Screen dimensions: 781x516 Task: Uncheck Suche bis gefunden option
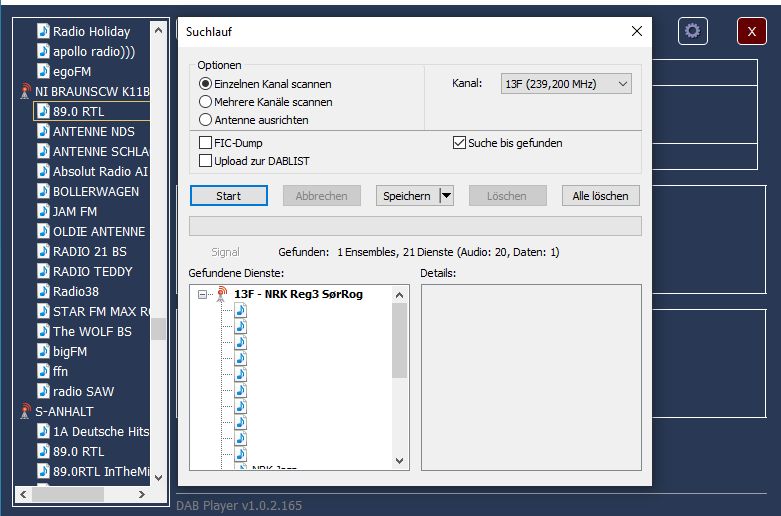coord(460,143)
